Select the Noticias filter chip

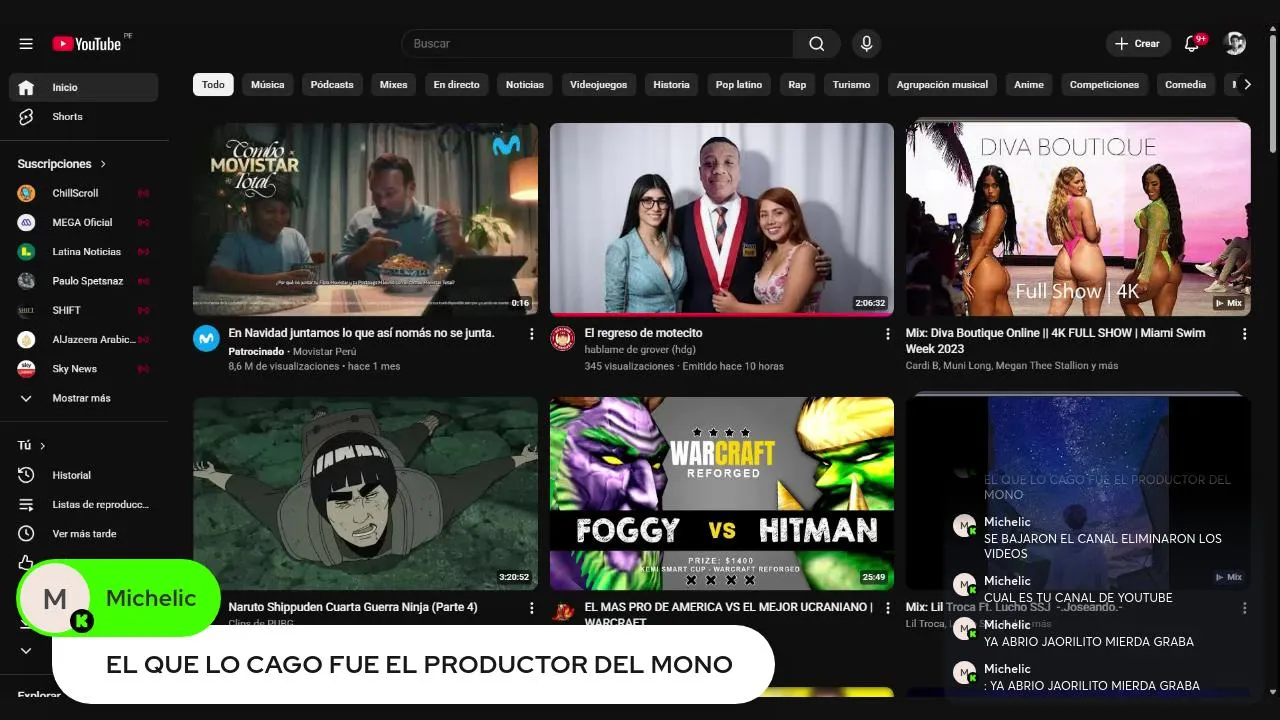[525, 85]
